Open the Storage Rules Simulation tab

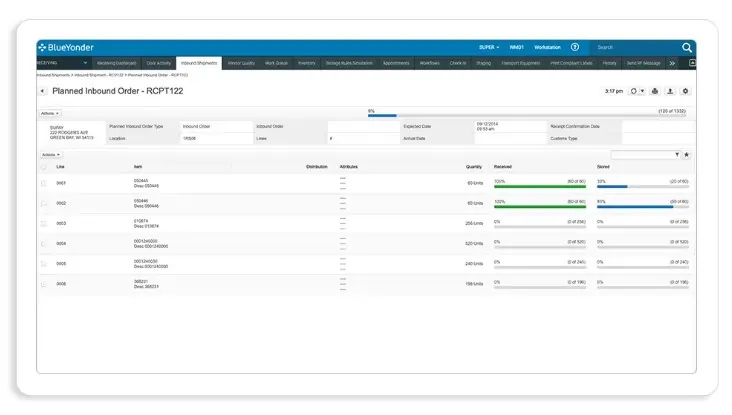click(349, 63)
